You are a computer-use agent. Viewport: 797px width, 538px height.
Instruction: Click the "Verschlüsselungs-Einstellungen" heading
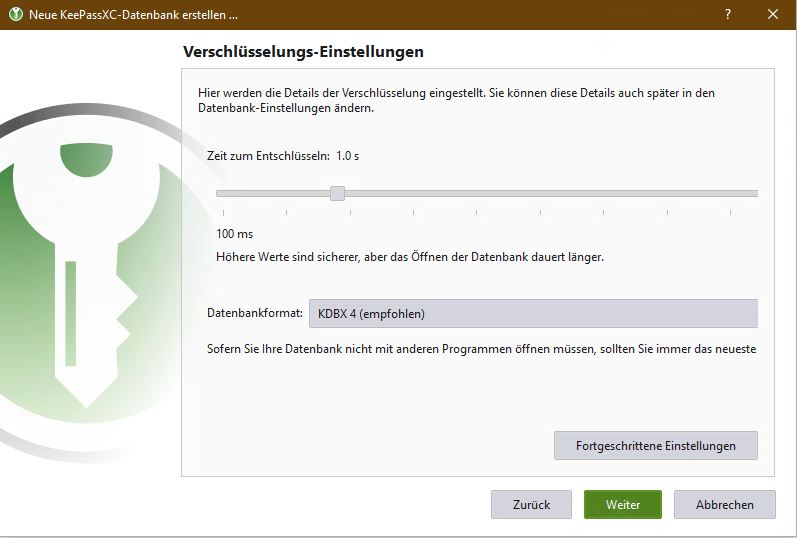coord(304,51)
